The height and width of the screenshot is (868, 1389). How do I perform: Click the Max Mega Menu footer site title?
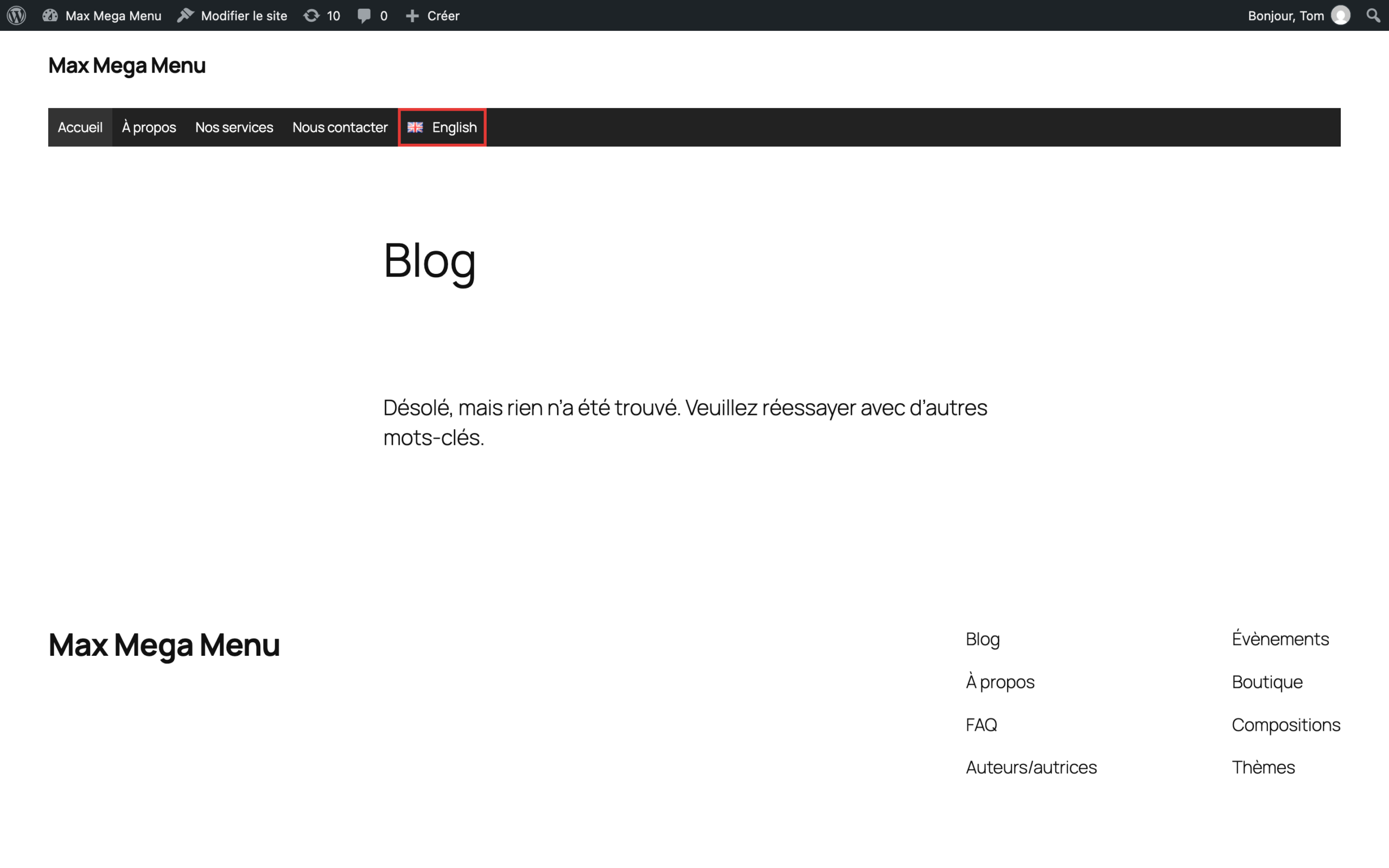click(x=164, y=645)
